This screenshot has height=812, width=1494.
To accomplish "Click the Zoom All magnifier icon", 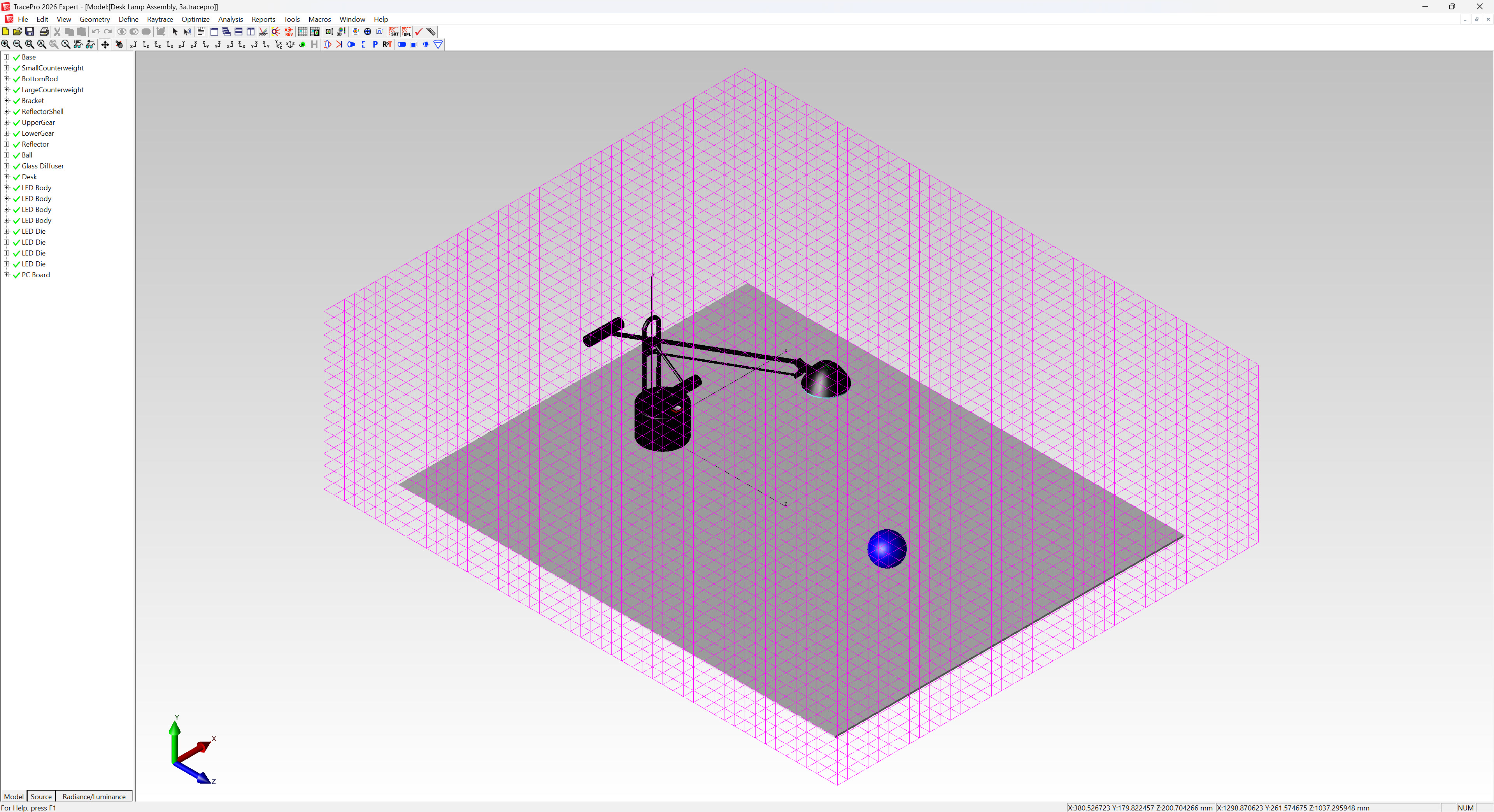I will click(41, 44).
